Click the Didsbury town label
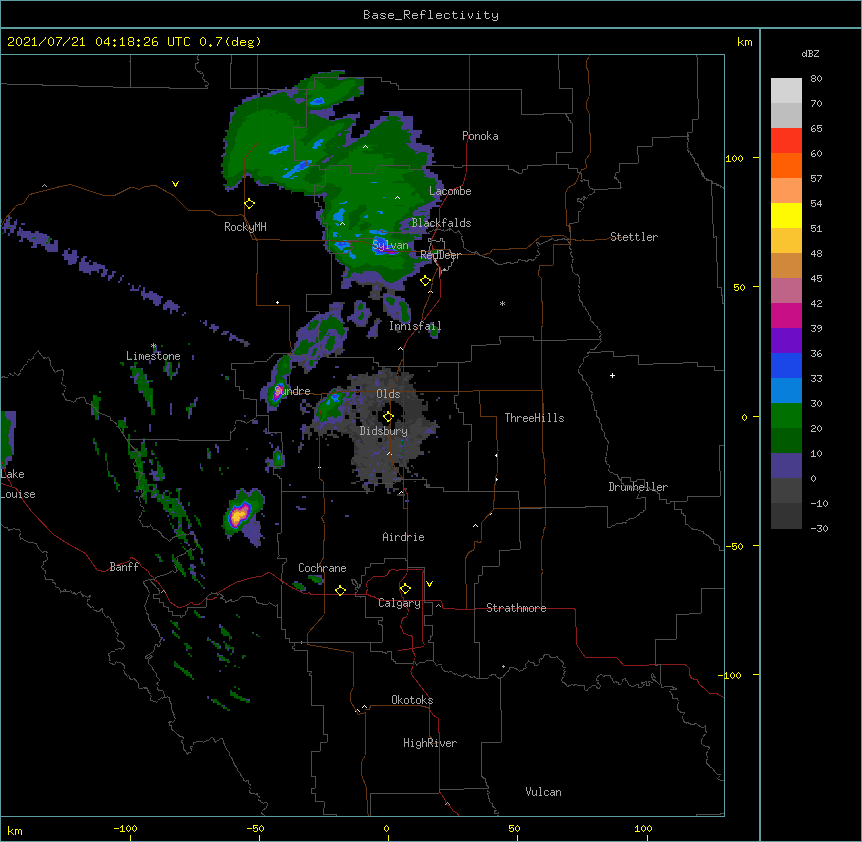 coord(383,431)
